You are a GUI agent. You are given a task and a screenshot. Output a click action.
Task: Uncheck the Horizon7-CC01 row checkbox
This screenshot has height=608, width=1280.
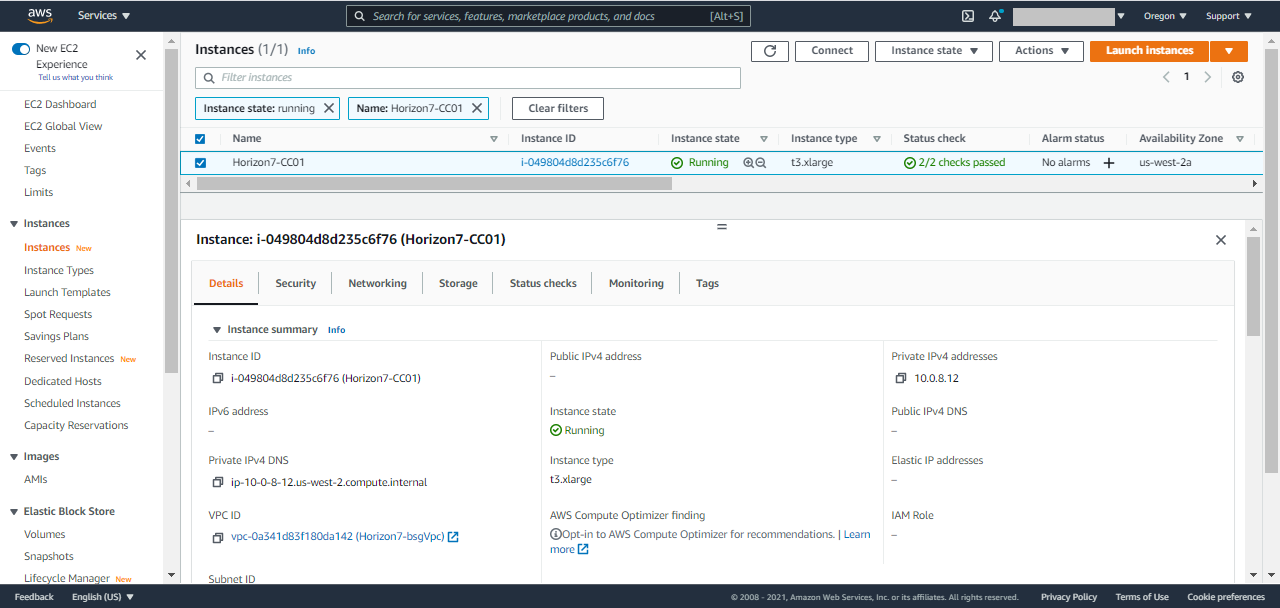pyautogui.click(x=199, y=162)
